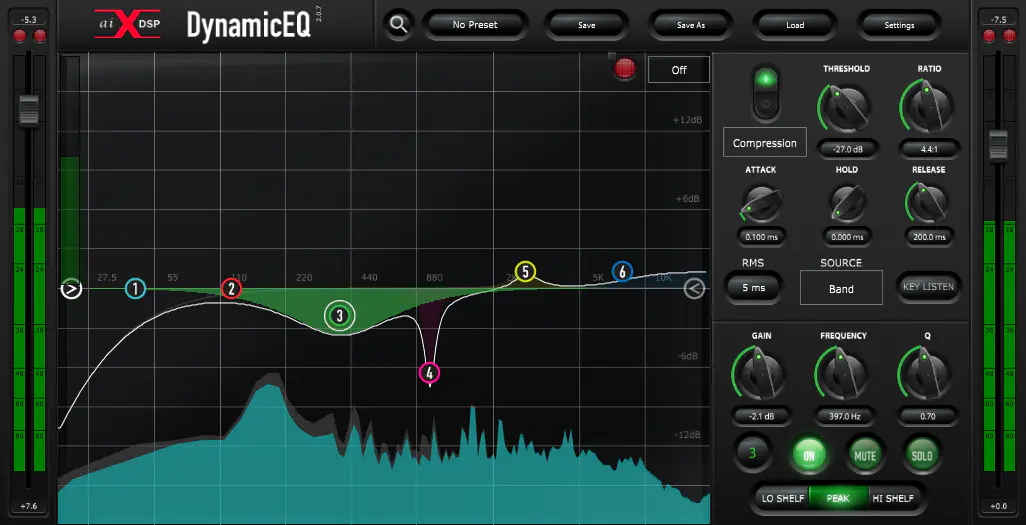Select EQ band node 1
This screenshot has width=1026, height=525.
click(135, 289)
